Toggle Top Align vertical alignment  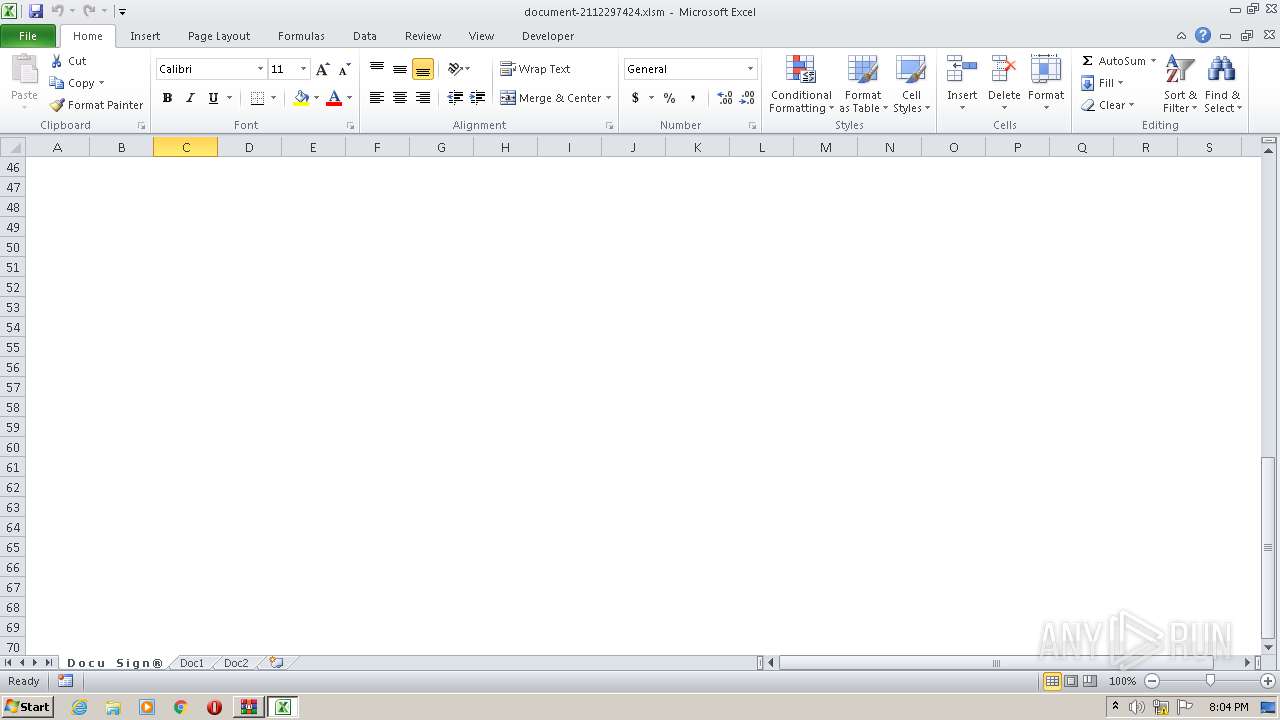point(377,69)
